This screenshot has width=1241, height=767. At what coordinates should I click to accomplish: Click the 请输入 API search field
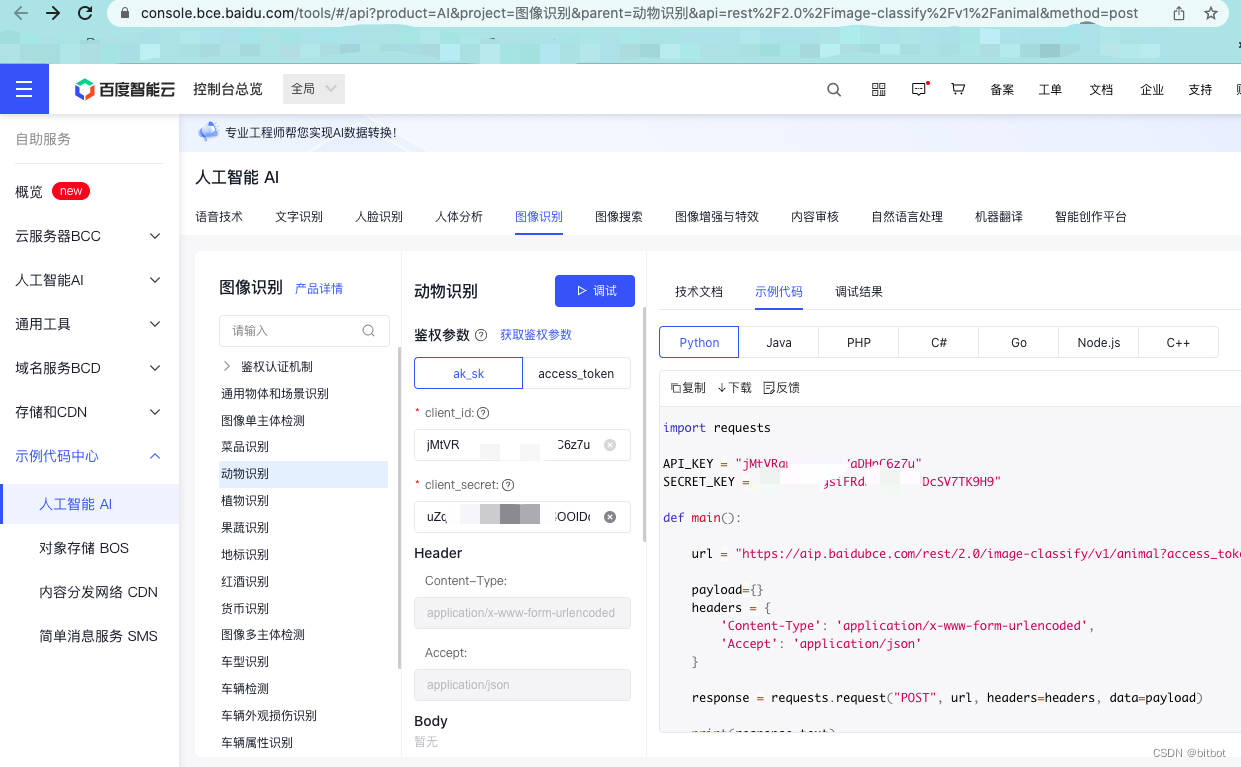(304, 330)
